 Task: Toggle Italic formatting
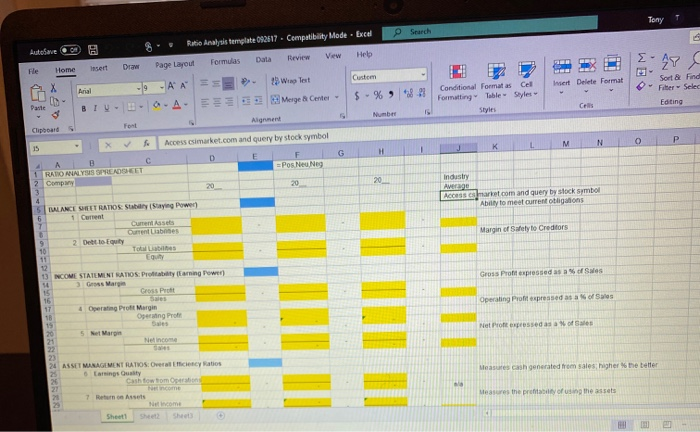click(95, 108)
